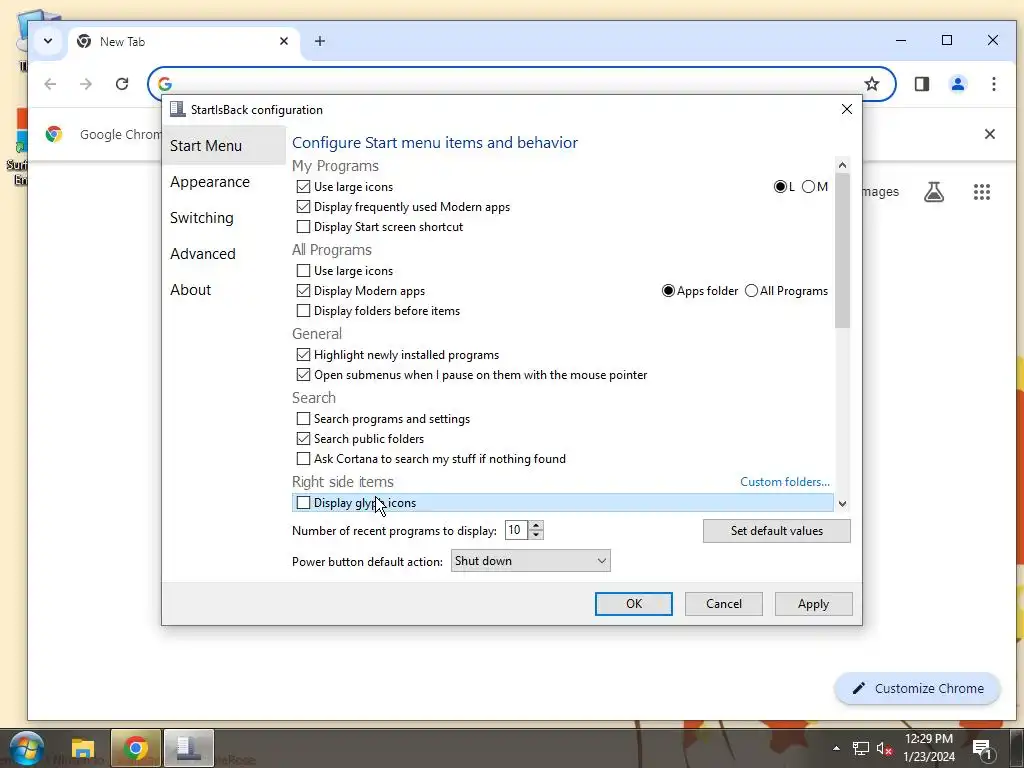This screenshot has height=768, width=1024.
Task: Open Chrome profile avatar
Action: [957, 84]
